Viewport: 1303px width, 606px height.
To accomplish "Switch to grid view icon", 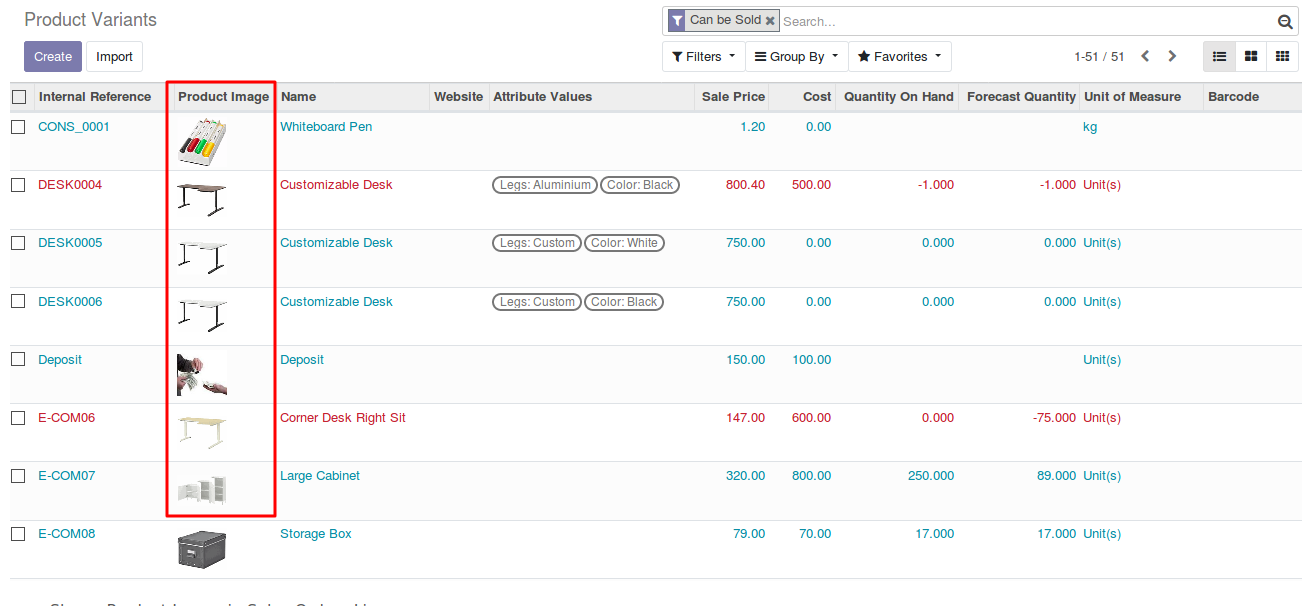I will click(1281, 57).
